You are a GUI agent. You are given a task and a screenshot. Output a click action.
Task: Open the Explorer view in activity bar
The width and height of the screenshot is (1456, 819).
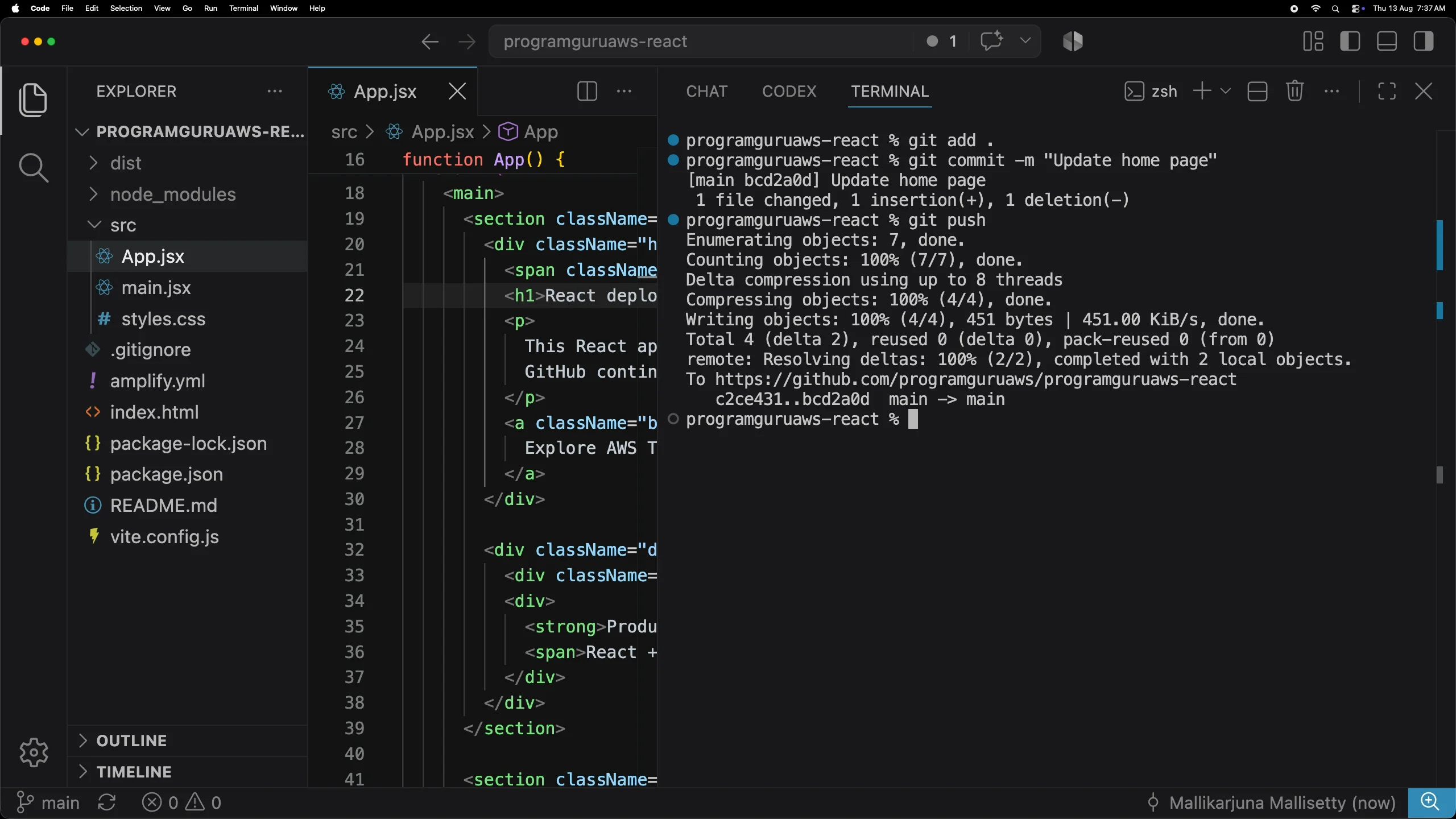click(x=33, y=100)
